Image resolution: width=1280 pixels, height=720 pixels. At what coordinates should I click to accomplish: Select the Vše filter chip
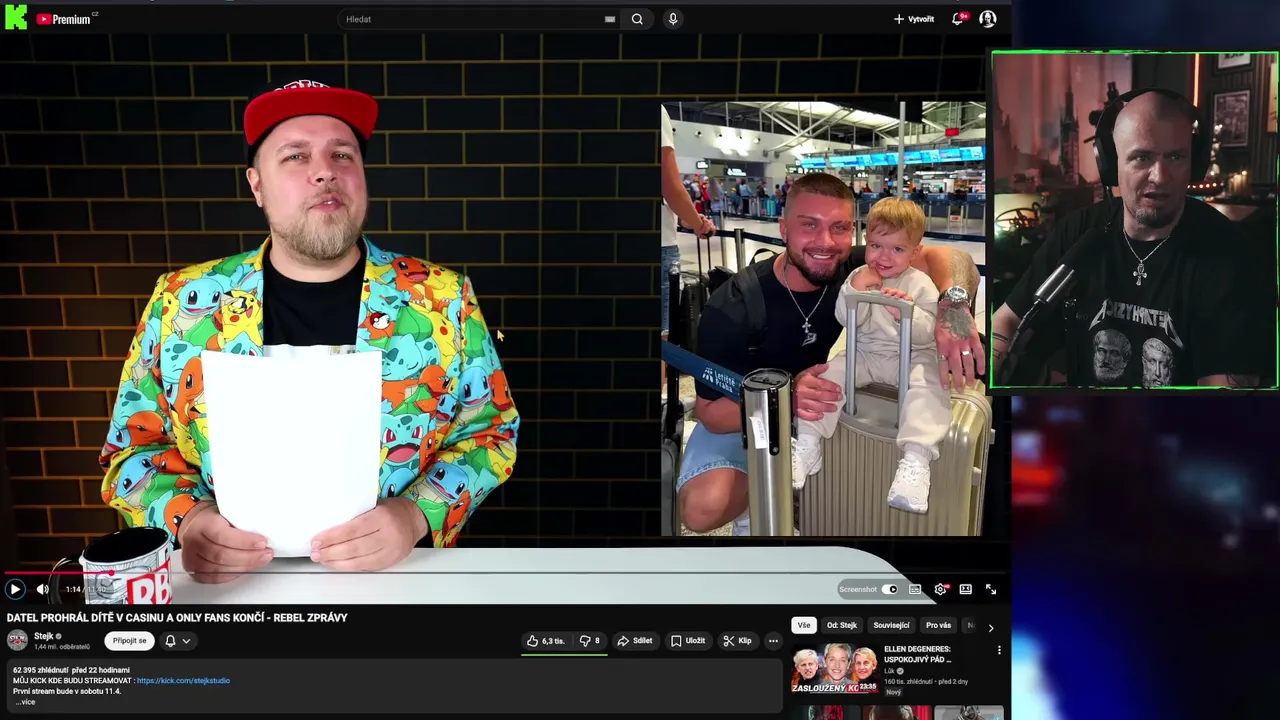(x=804, y=625)
